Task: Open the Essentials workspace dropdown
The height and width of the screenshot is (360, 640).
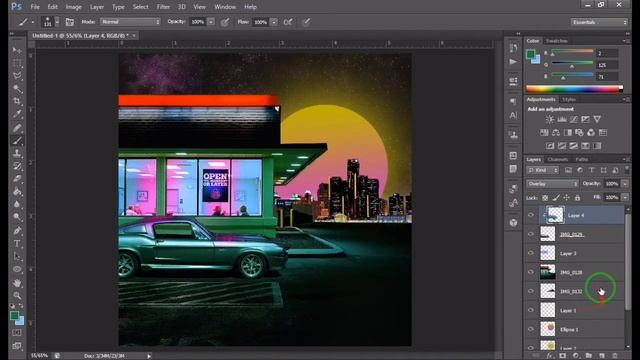Action: coord(599,22)
